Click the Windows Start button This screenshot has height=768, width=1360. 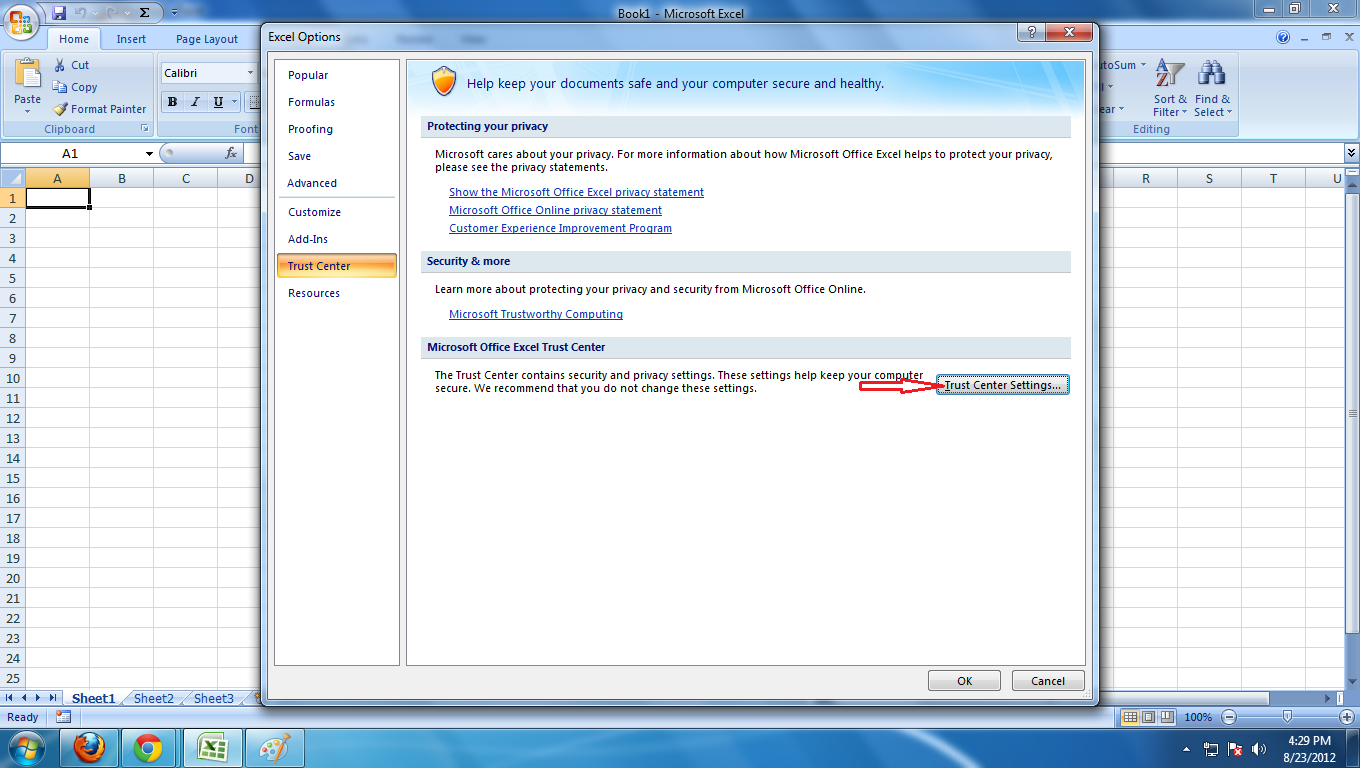click(x=26, y=748)
